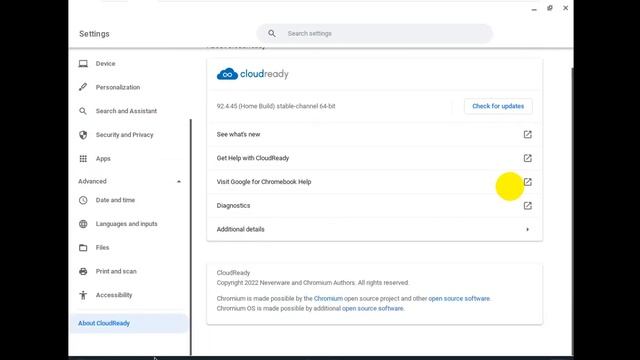Click version text 92.4.45 Home Build

pyautogui.click(x=276, y=106)
